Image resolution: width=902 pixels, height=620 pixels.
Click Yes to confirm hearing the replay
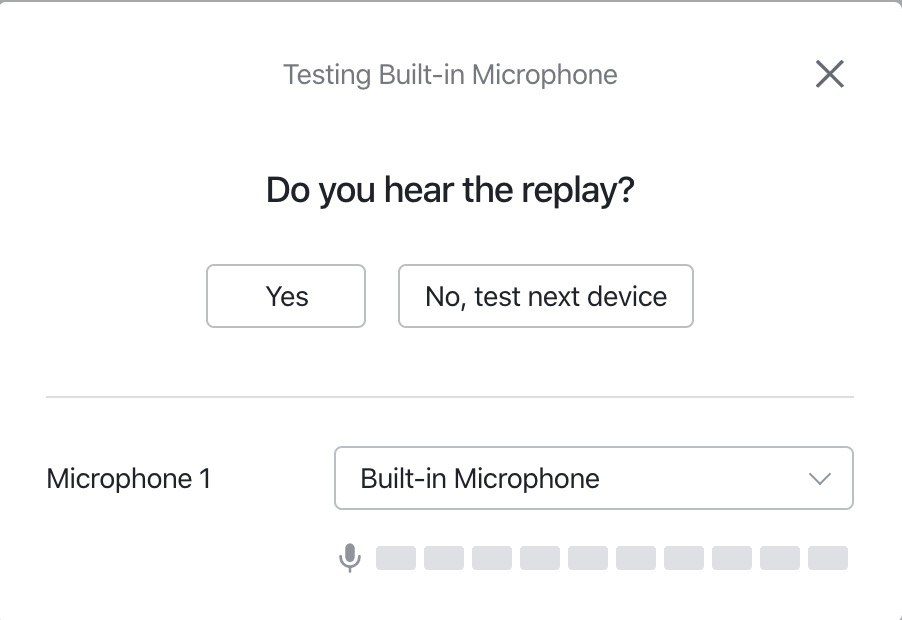pos(285,296)
